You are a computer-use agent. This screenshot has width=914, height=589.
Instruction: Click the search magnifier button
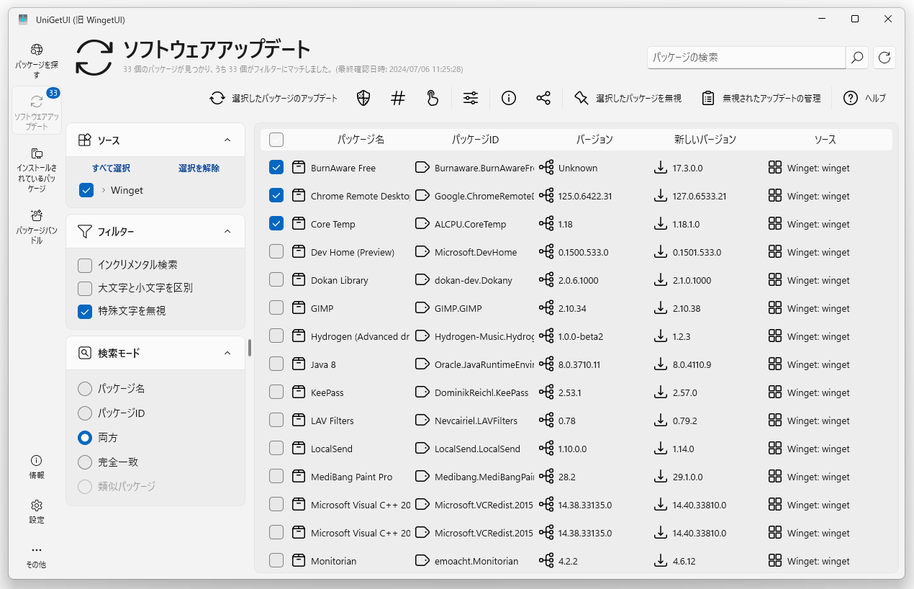[857, 57]
